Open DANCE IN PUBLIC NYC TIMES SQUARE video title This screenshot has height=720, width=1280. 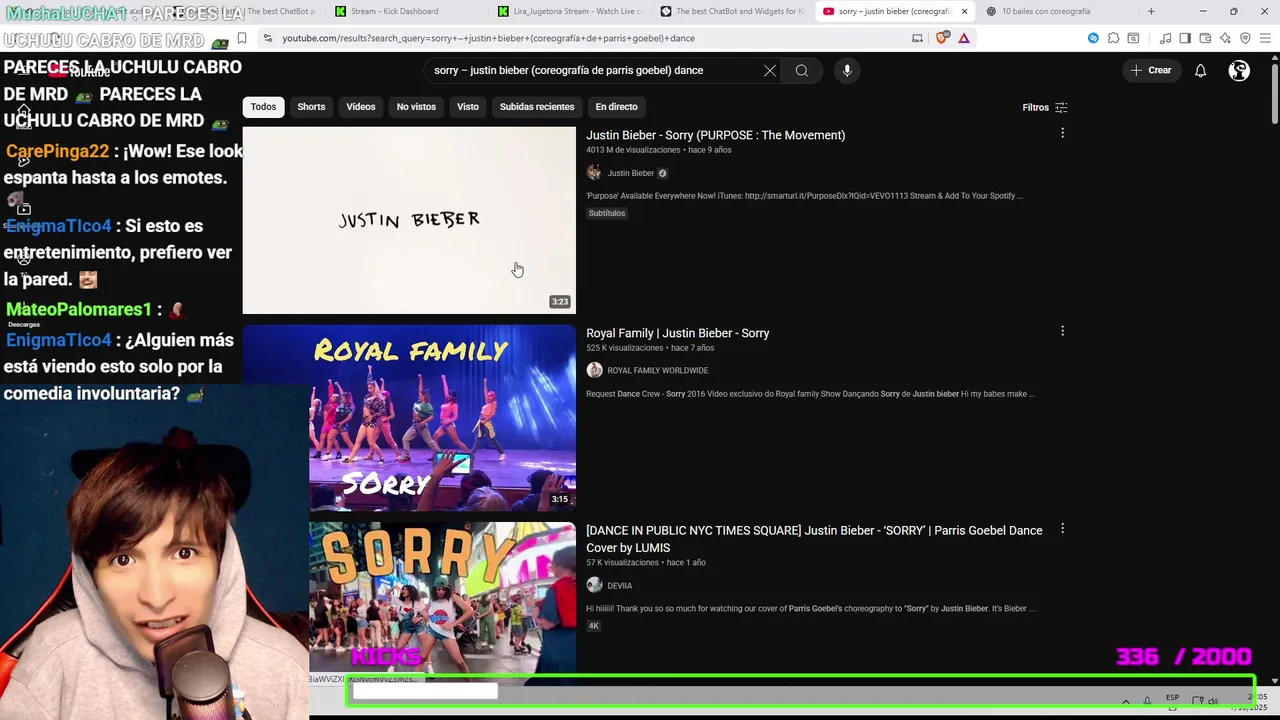814,539
